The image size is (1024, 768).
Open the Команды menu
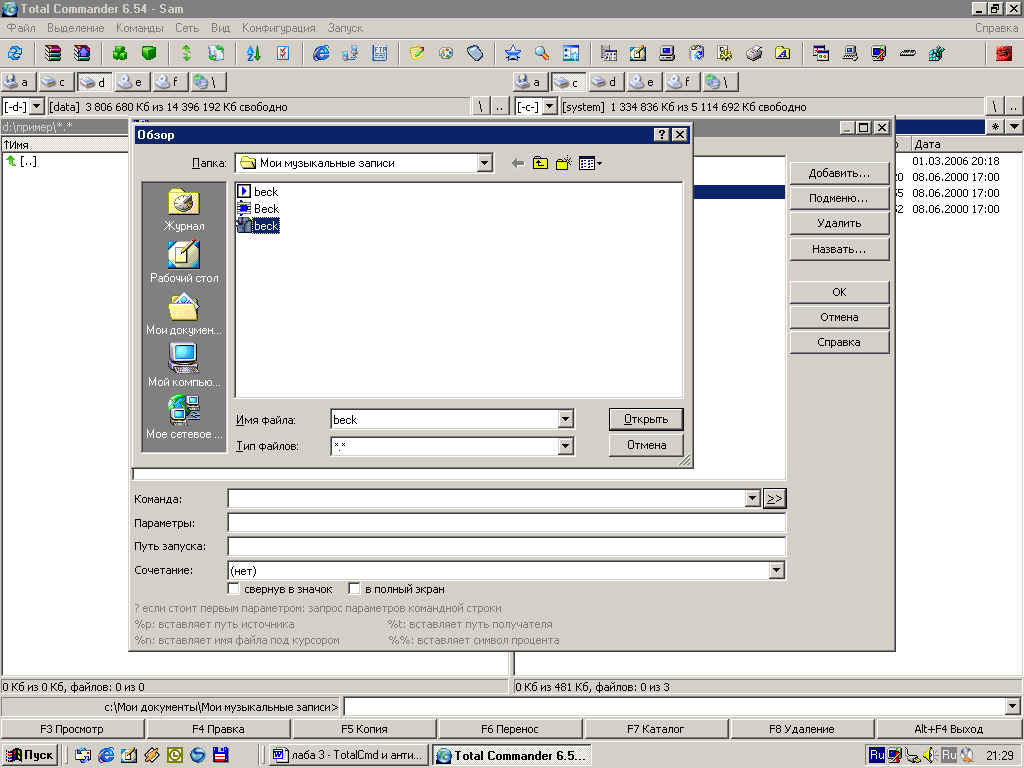[140, 28]
